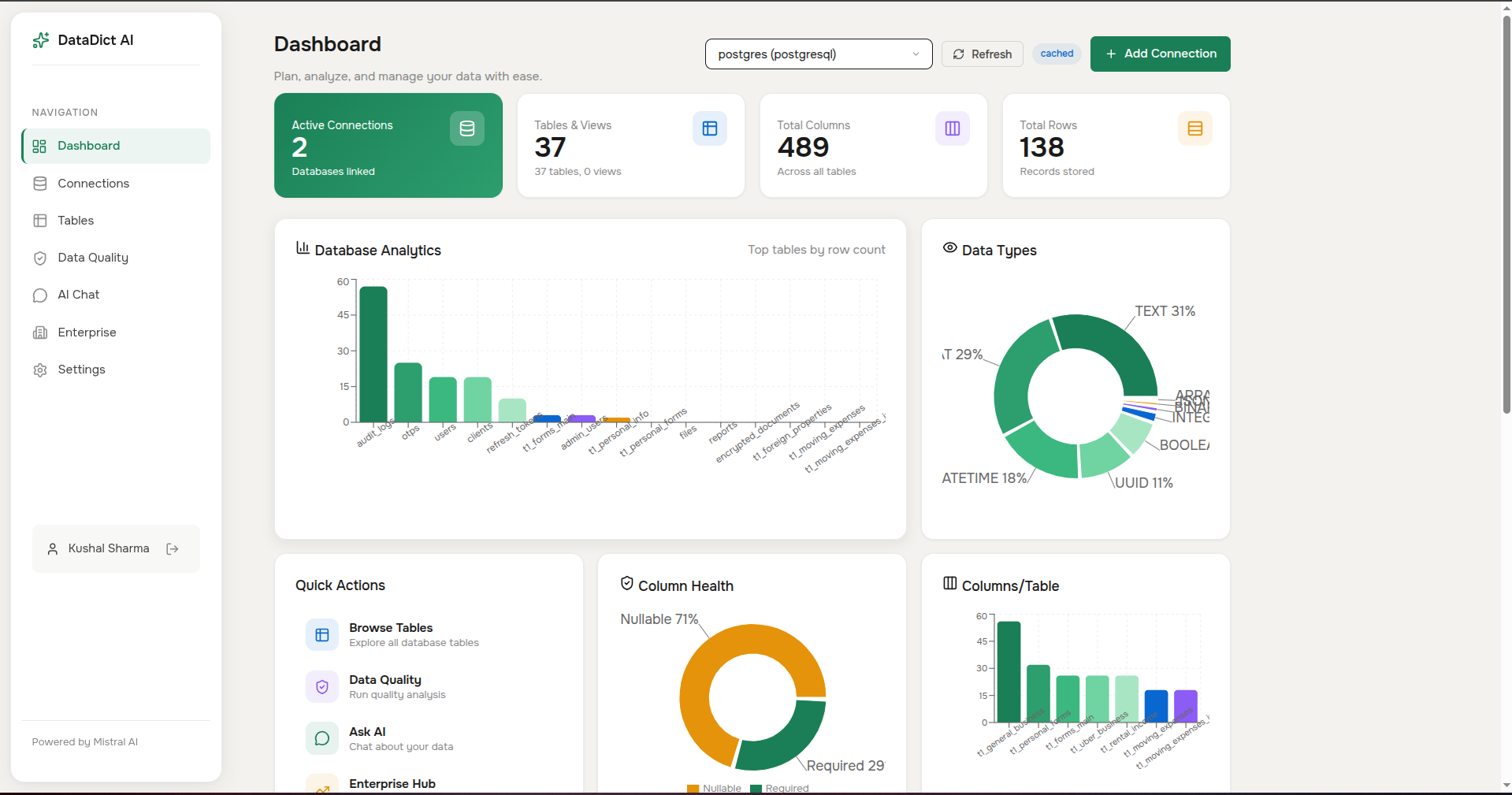Open the postgres connection dropdown
The height and width of the screenshot is (795, 1512).
tap(818, 54)
